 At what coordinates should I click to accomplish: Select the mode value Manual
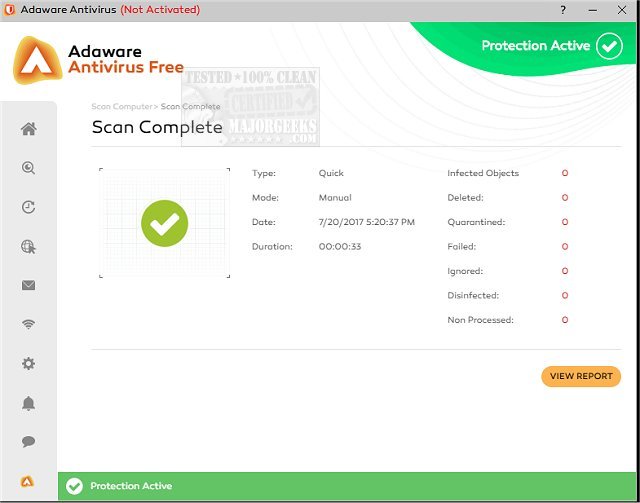(335, 198)
